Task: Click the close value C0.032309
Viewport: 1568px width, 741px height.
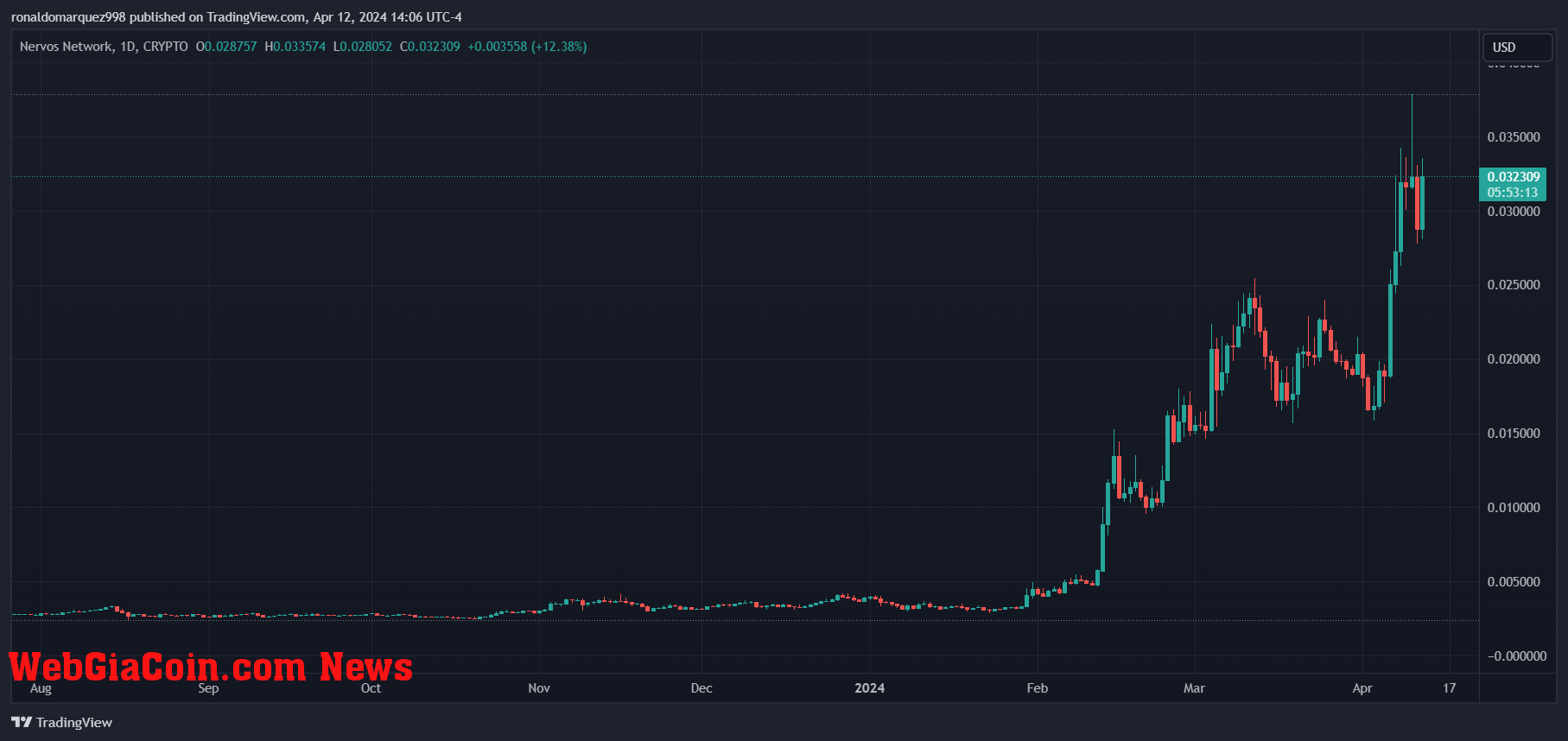Action: click(x=430, y=47)
